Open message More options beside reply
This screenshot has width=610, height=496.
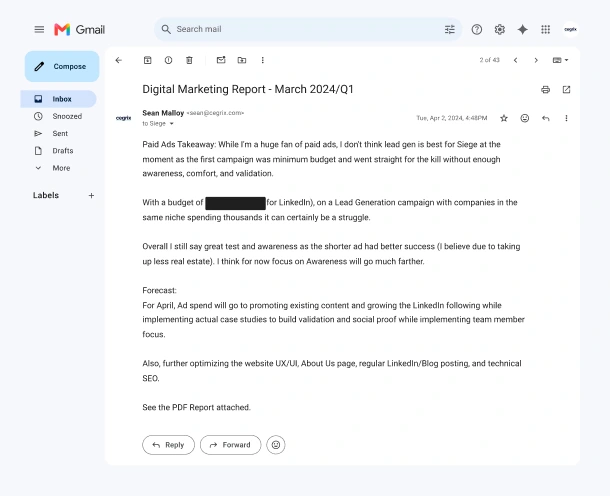[566, 118]
